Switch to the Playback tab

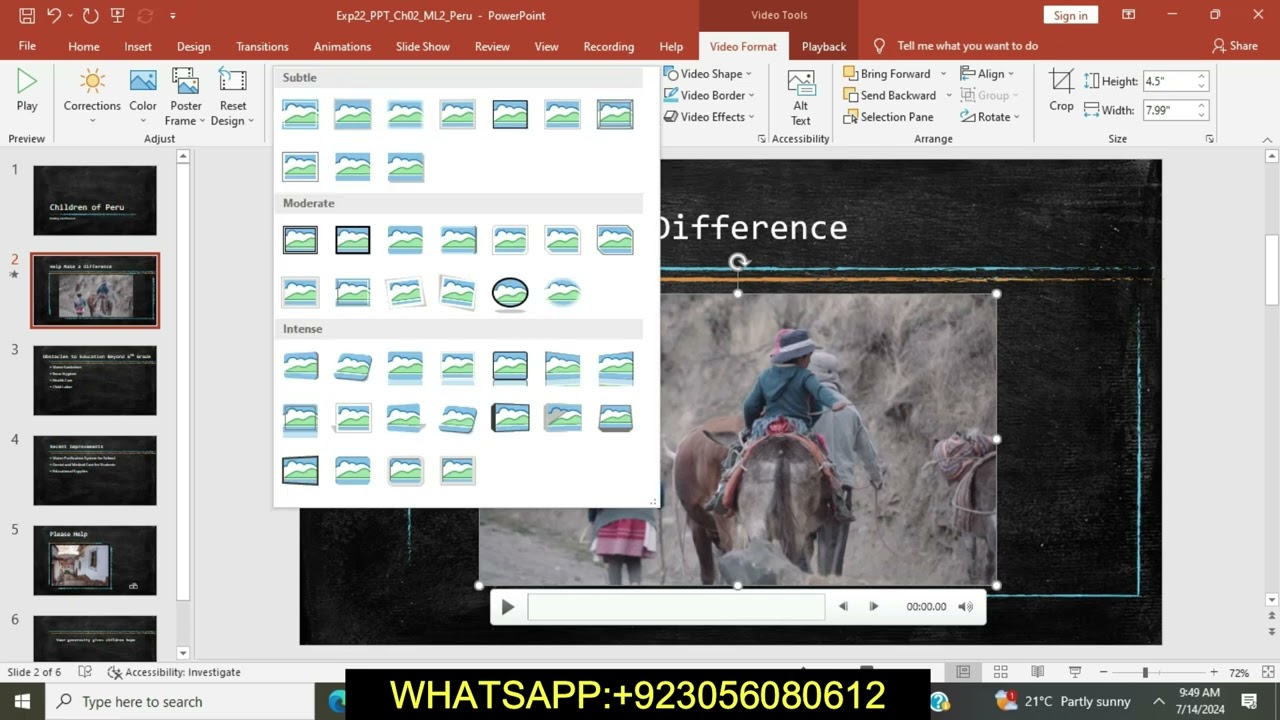click(x=824, y=46)
